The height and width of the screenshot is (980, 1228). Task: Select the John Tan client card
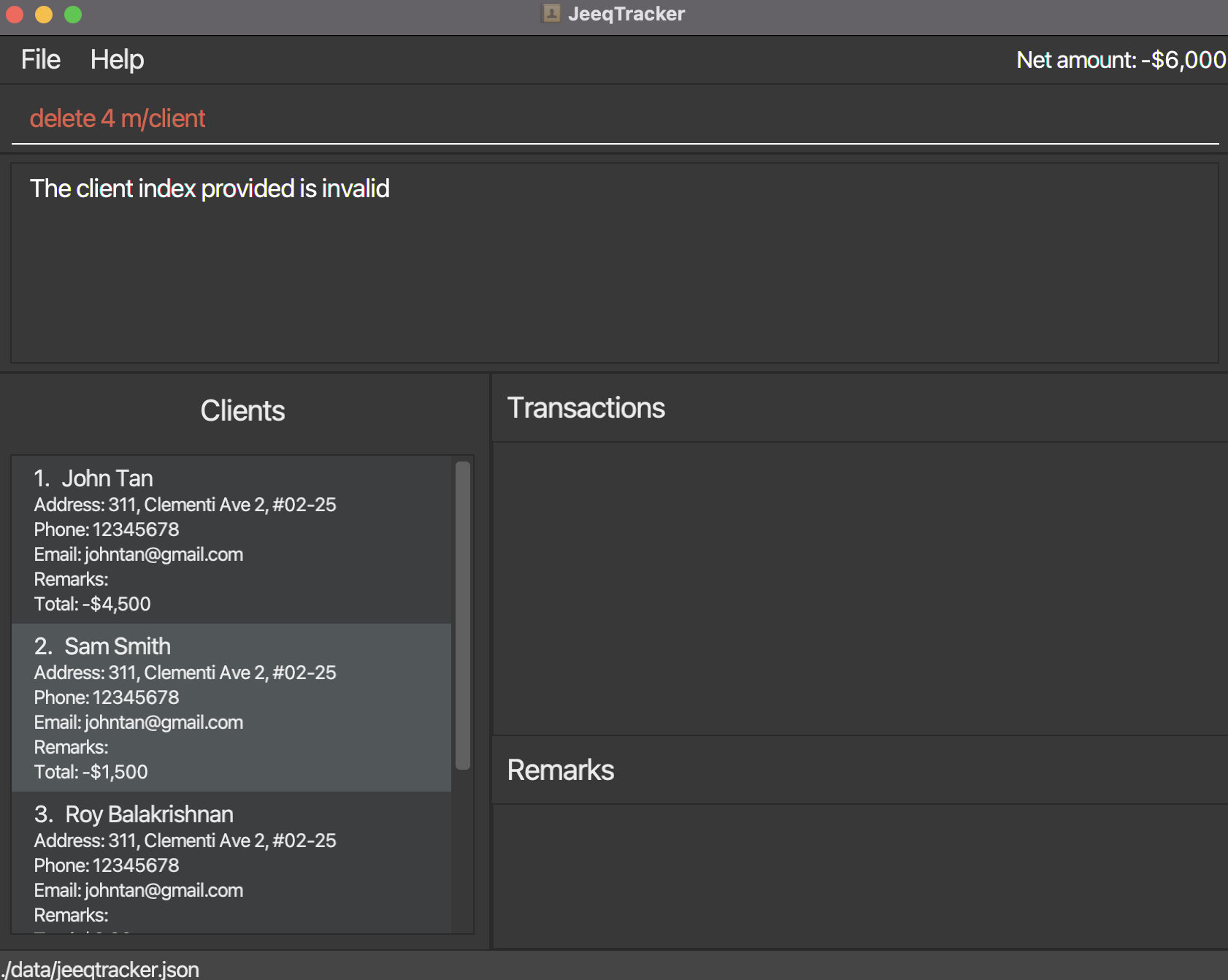(231, 540)
